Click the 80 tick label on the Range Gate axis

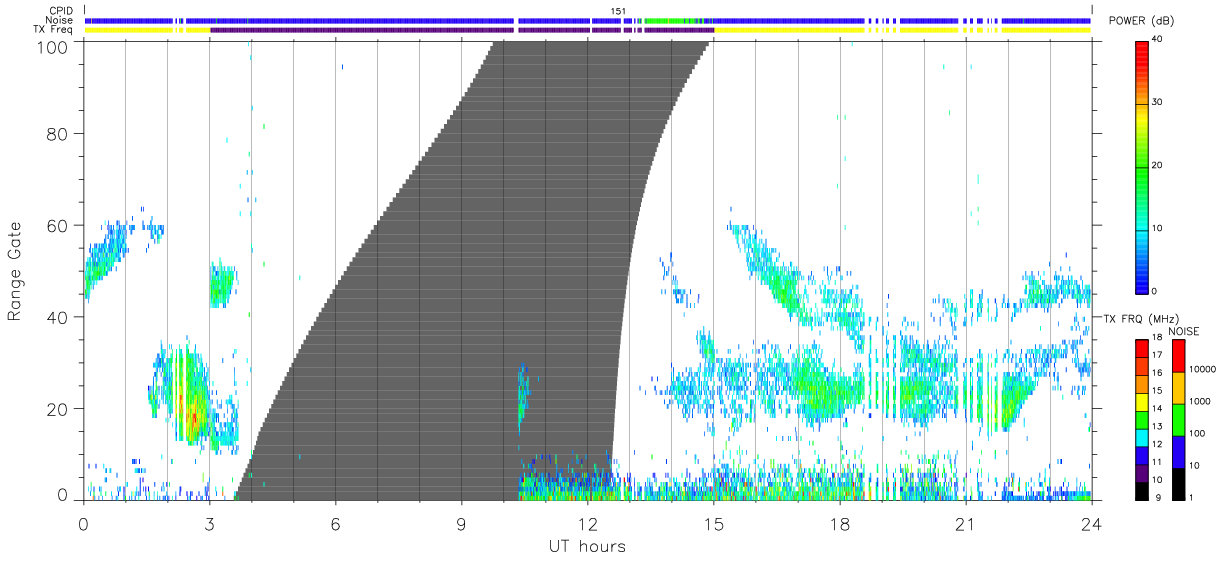point(59,134)
